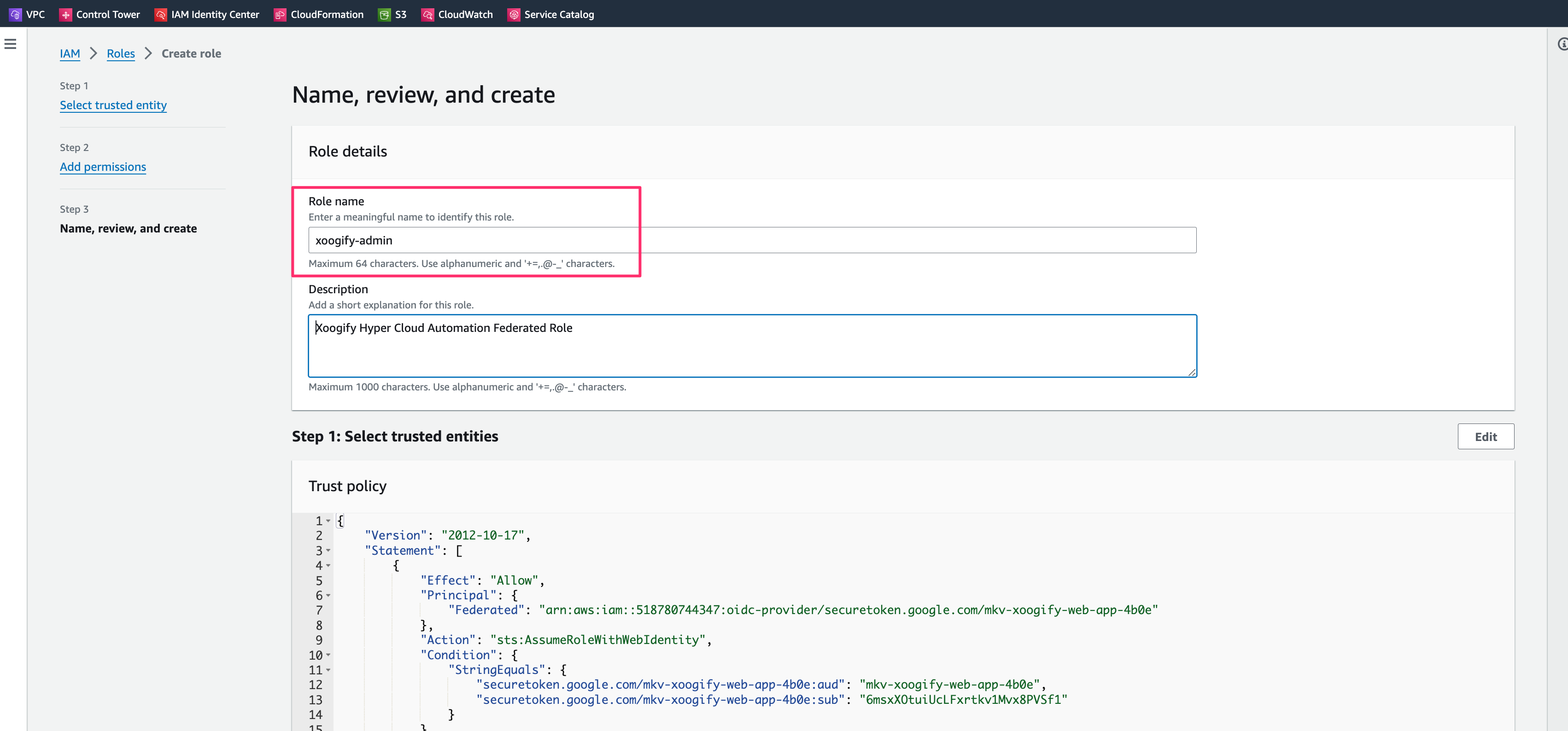Focus the Description text area
The height and width of the screenshot is (731, 1568).
tap(752, 345)
